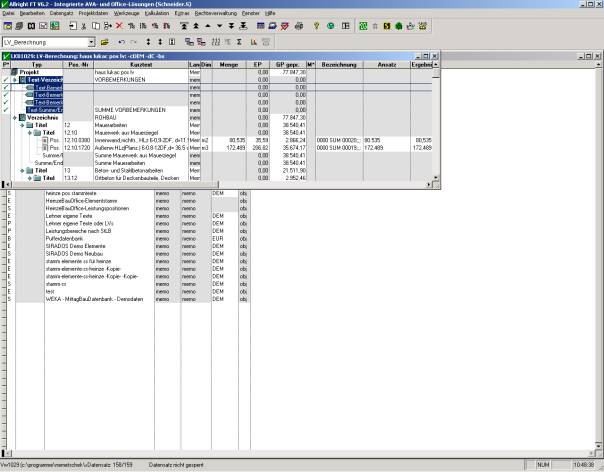Open the Rechteverwaltung menu
This screenshot has width=604, height=472.
216,13
